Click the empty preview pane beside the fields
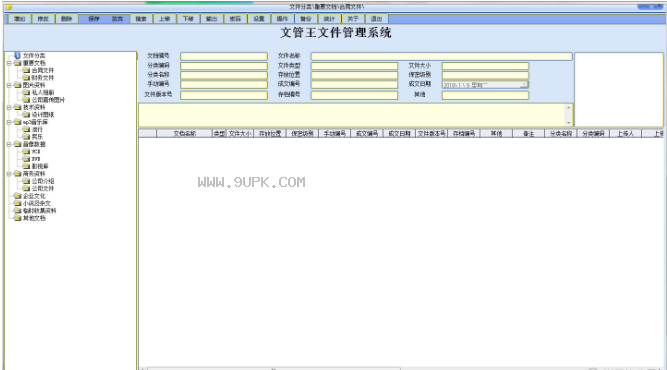 pos(619,90)
